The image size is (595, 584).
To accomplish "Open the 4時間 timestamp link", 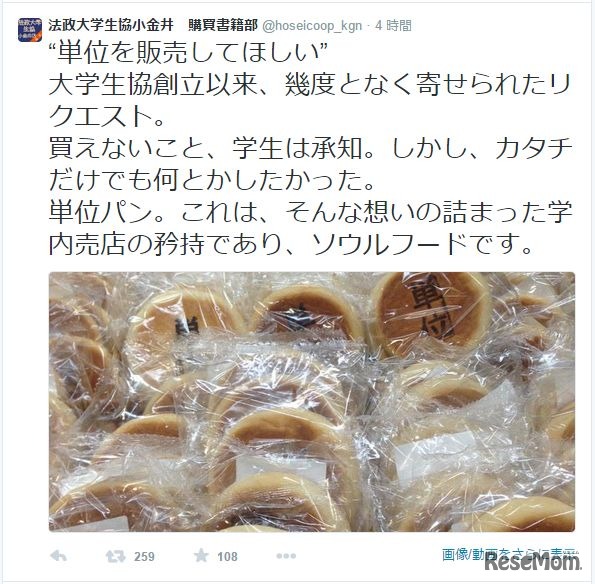I will 394,25.
